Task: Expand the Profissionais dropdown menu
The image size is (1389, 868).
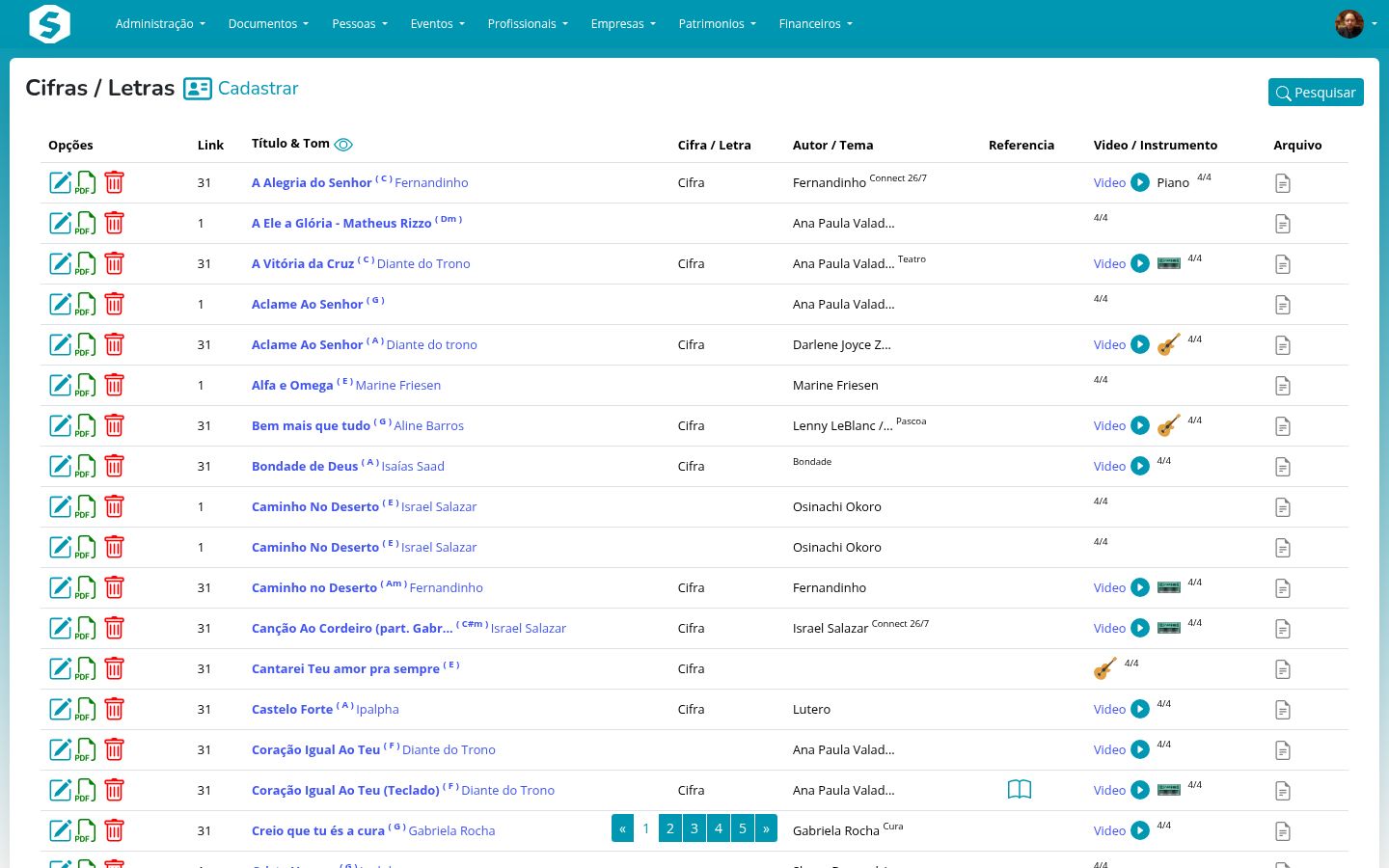Action: coord(528,24)
